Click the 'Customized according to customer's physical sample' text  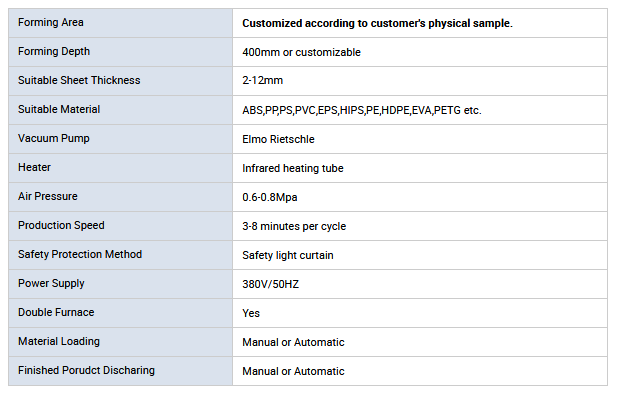coord(377,23)
